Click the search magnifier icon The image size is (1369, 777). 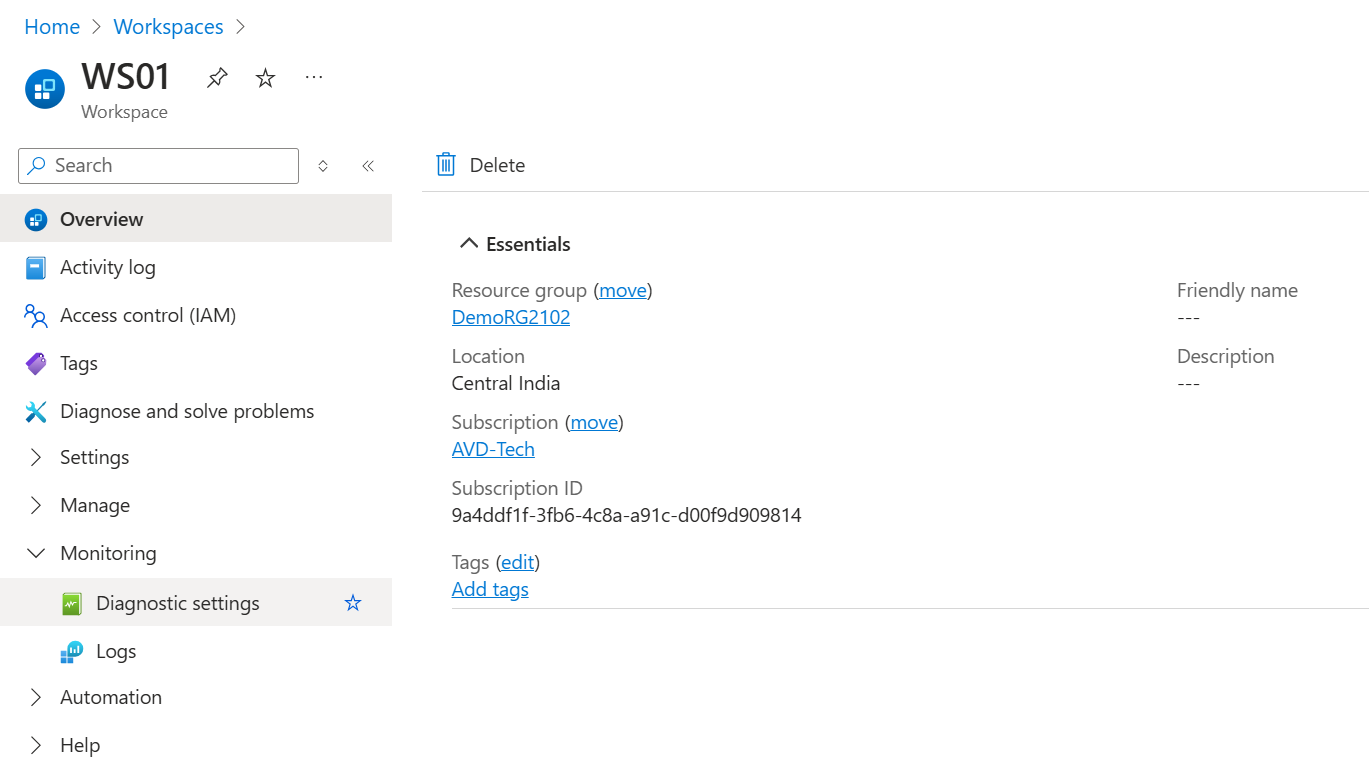pos(37,166)
